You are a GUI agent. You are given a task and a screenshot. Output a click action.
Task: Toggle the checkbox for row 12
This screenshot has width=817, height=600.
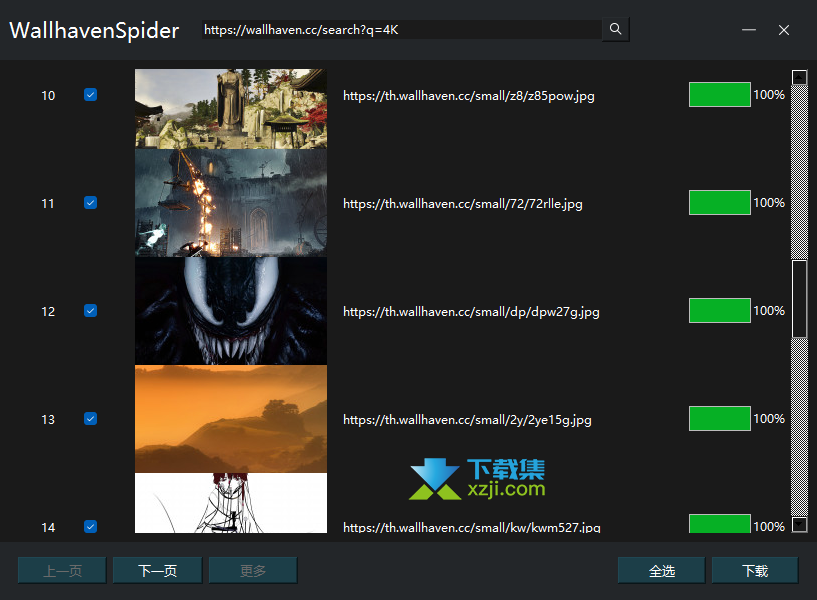tap(90, 311)
